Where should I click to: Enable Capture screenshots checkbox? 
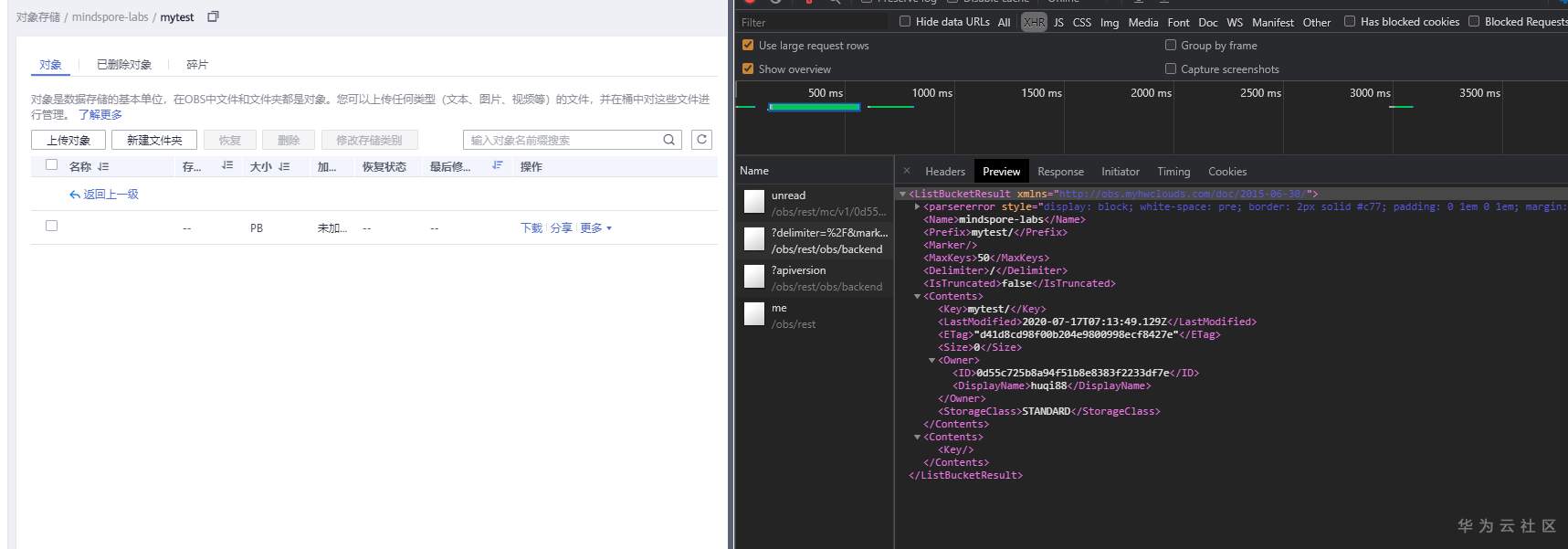(x=1171, y=69)
